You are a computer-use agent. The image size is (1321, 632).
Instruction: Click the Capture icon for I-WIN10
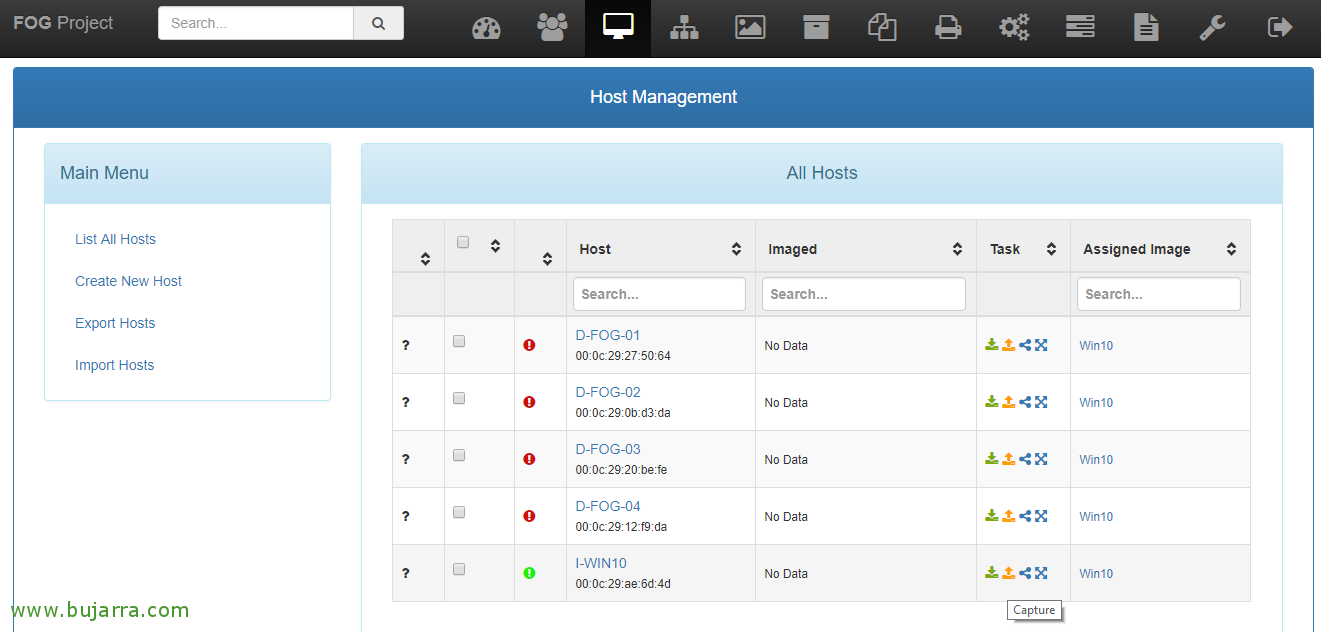pos(1009,573)
